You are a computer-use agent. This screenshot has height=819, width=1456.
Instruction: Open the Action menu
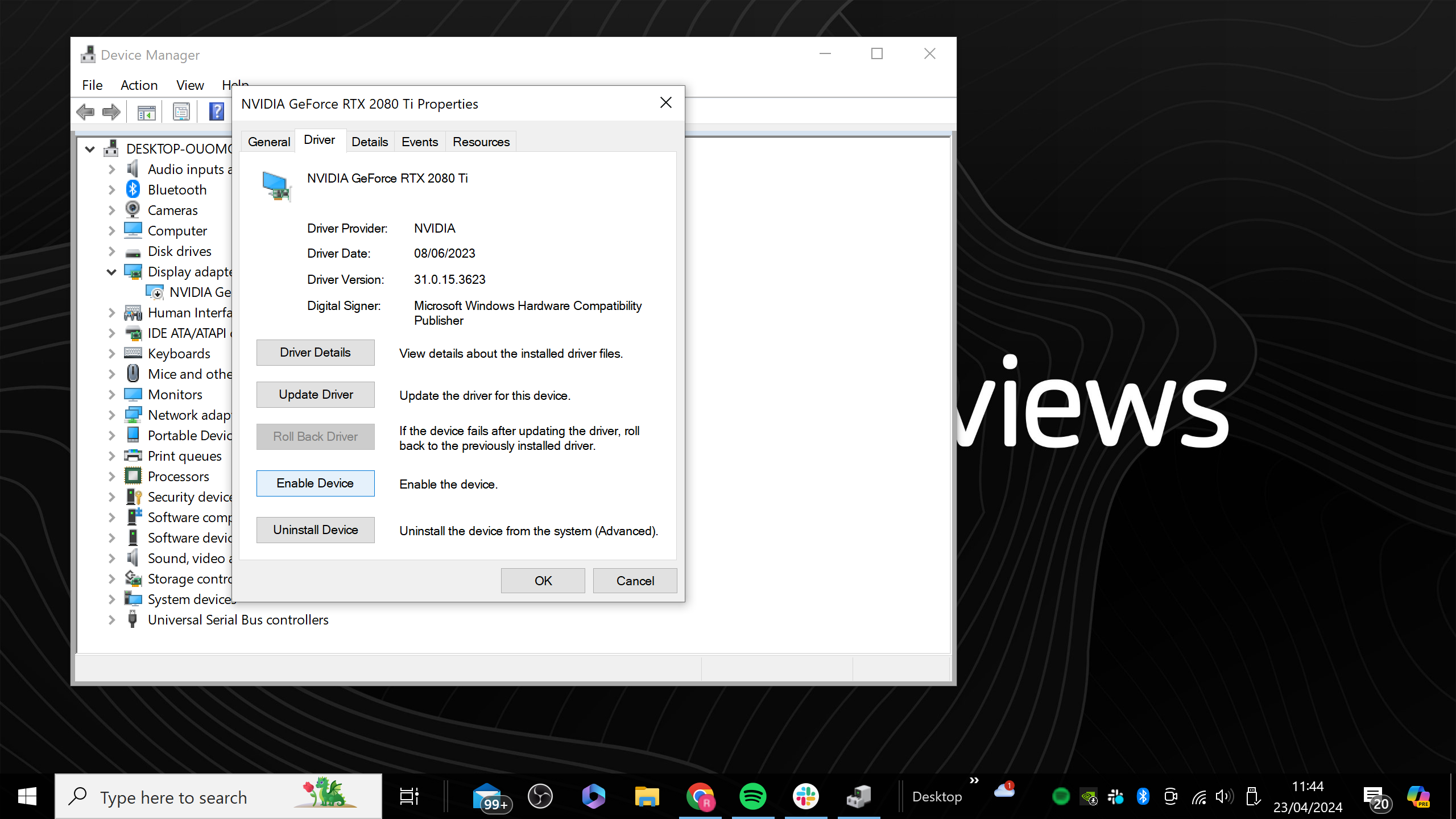pyautogui.click(x=139, y=85)
